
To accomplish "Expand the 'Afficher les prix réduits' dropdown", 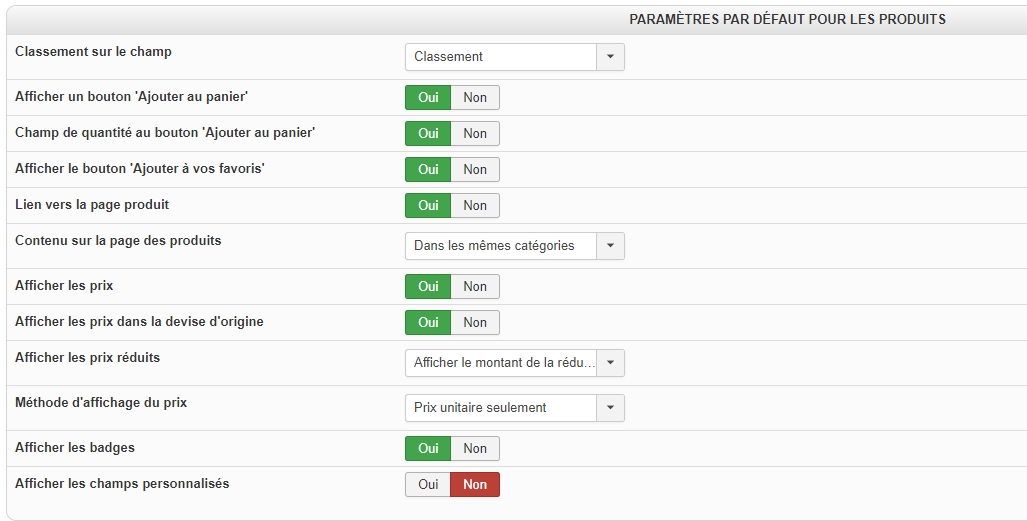I will pyautogui.click(x=610, y=363).
